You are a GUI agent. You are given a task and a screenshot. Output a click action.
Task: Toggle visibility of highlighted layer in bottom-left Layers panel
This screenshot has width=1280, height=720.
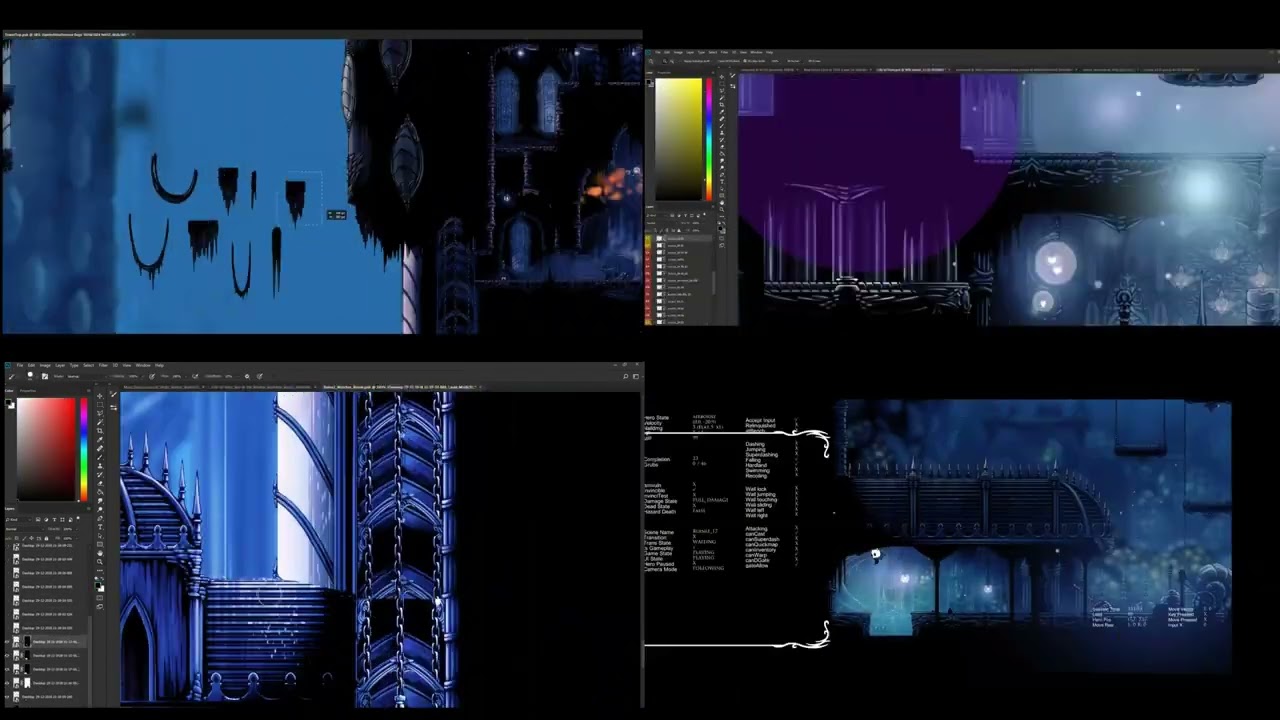[7, 641]
